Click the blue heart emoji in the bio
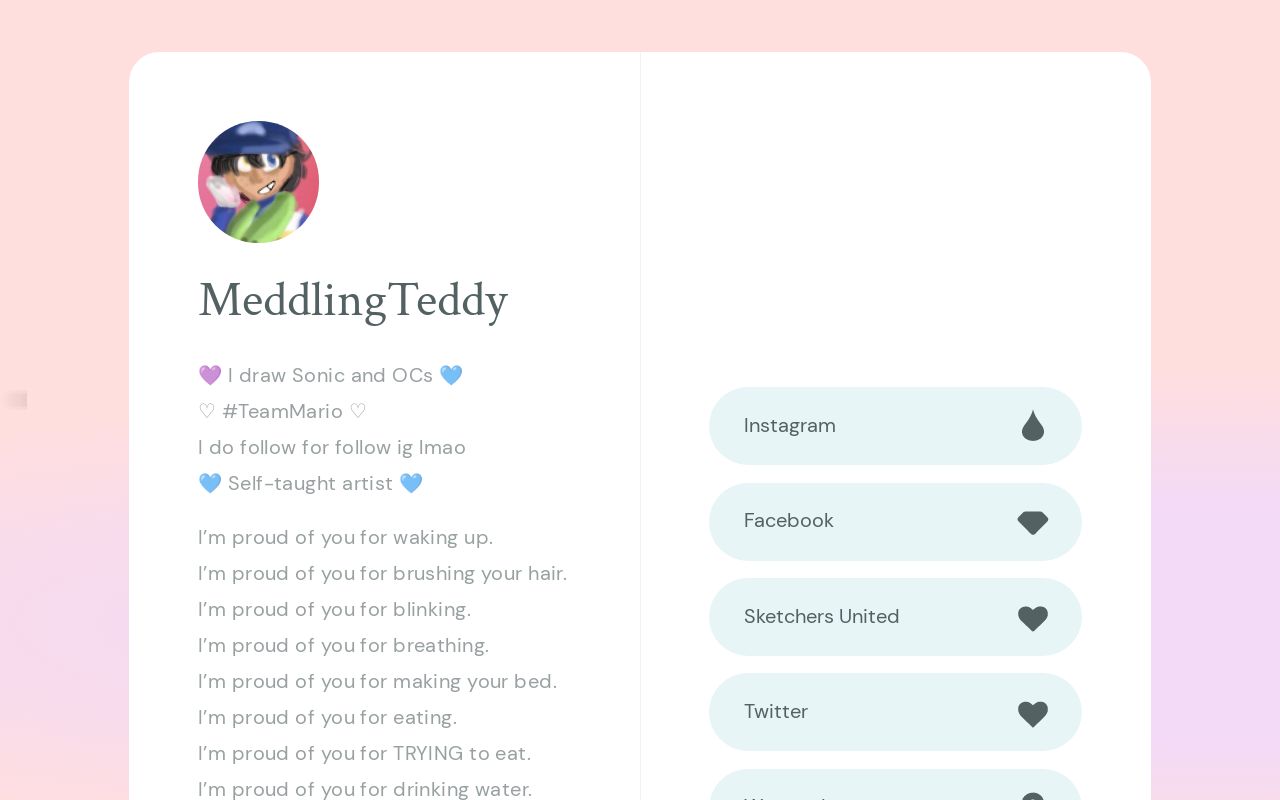The image size is (1280, 800). click(451, 375)
